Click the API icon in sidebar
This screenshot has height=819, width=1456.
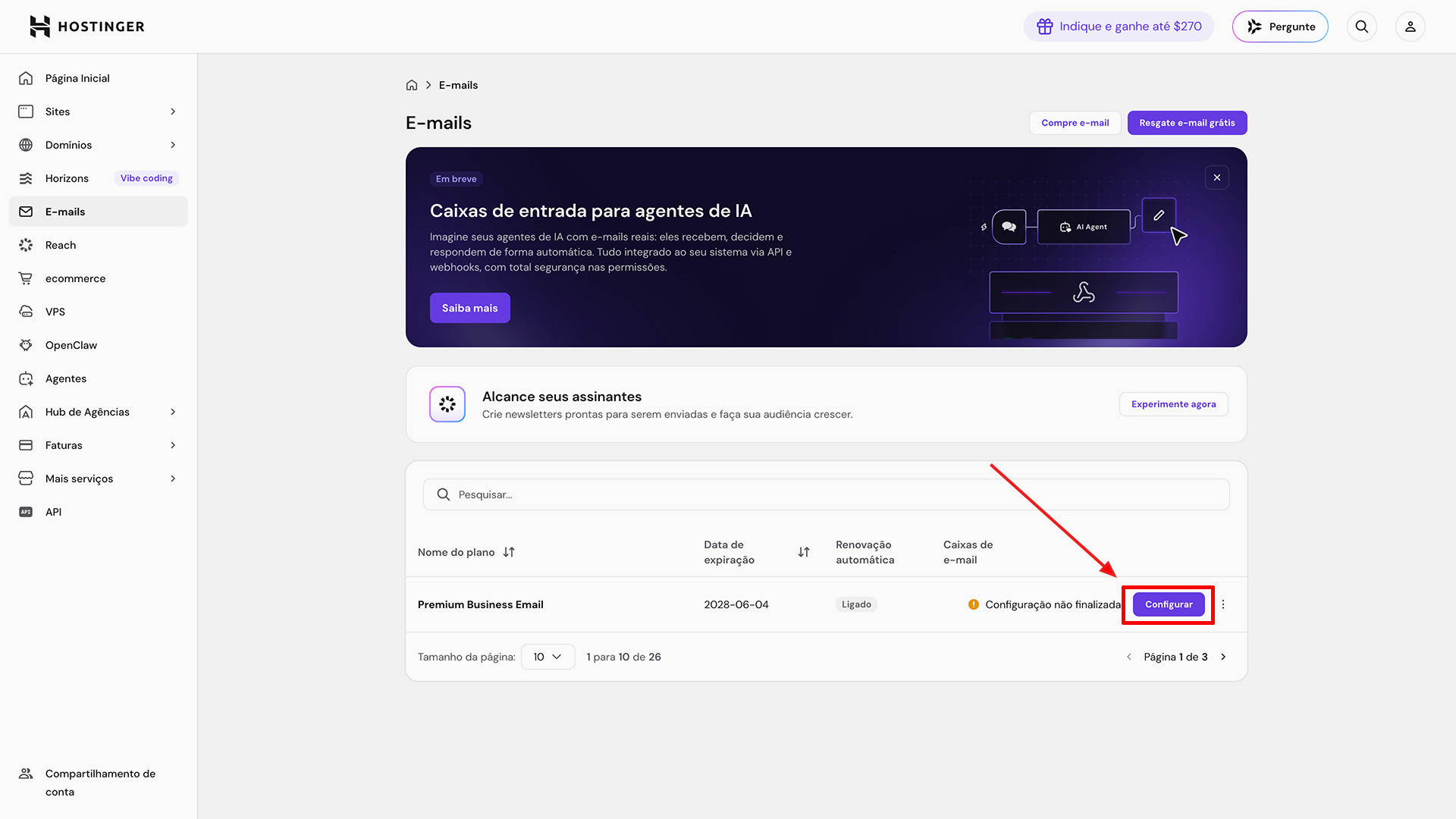[x=26, y=512]
